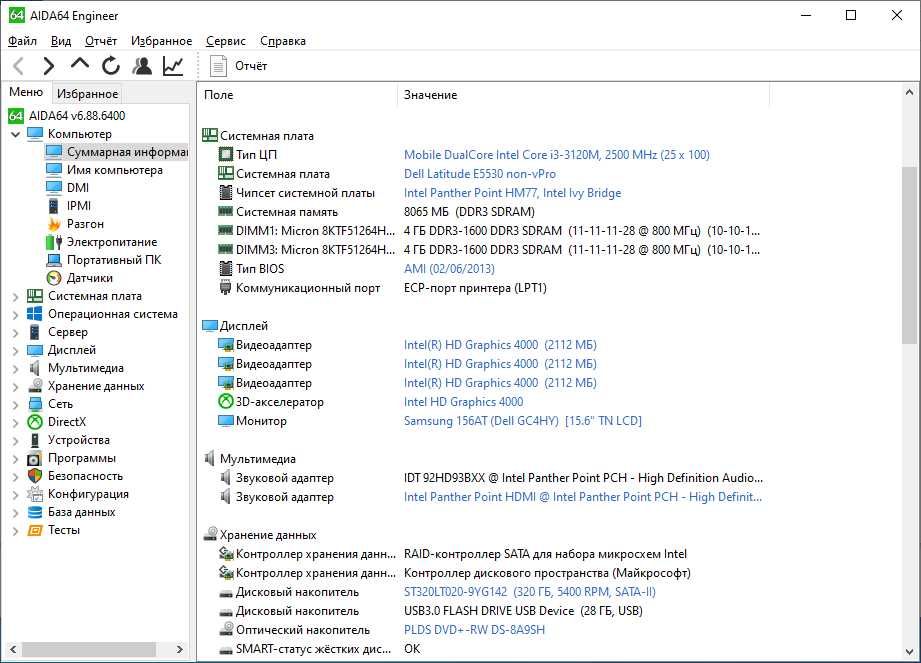Image resolution: width=921 pixels, height=663 pixels.
Task: Click the down arrow of details scrollbar
Action: [909, 652]
